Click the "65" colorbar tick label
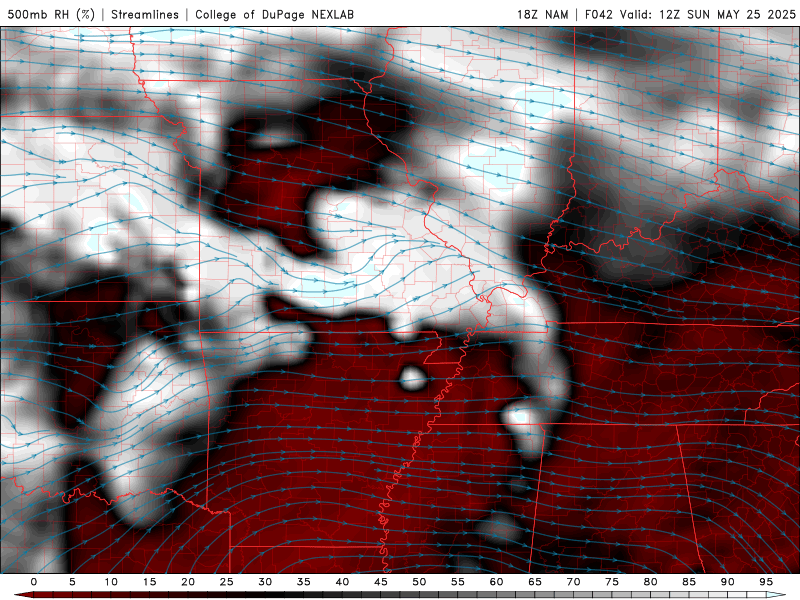Screen dimensions: 800x600 click(x=535, y=582)
